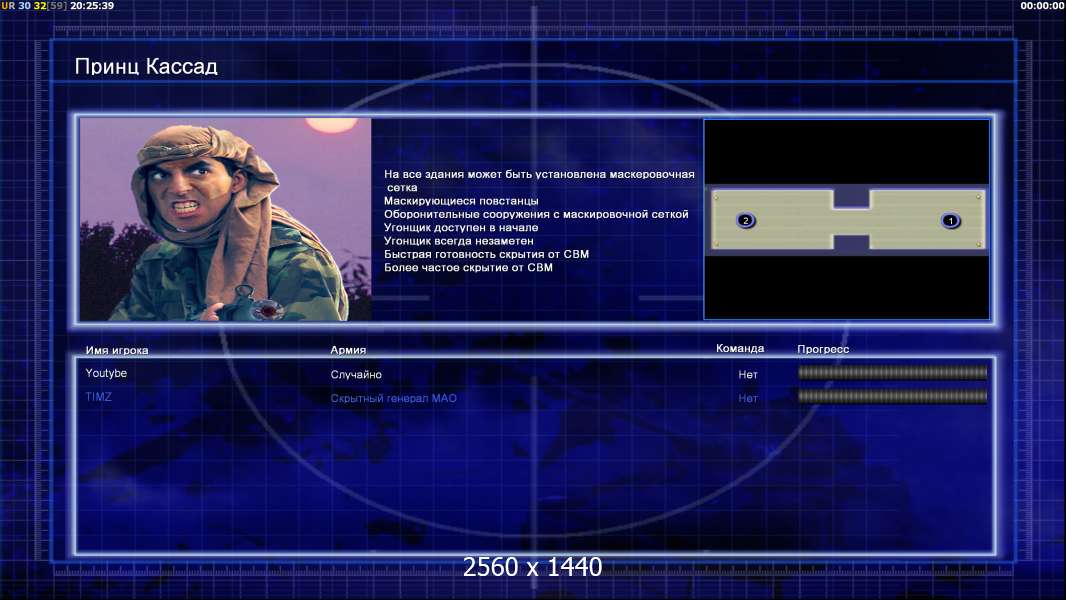Click the line 'Более частое скрытие от СВМ'
The width and height of the screenshot is (1066, 600).
click(x=468, y=267)
